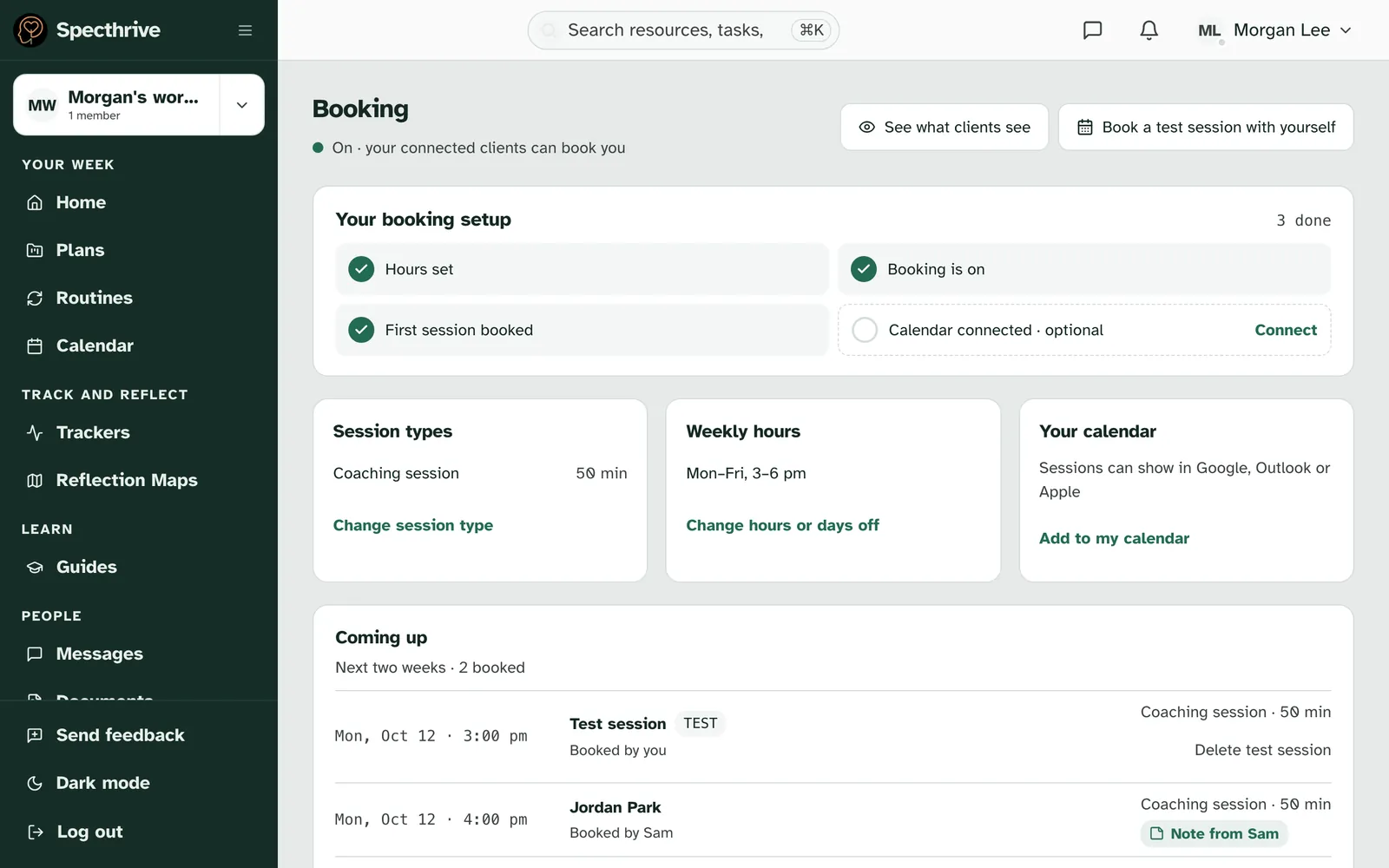This screenshot has height=868, width=1389.
Task: Open the Morgan Lee account dropdown
Action: (1274, 30)
